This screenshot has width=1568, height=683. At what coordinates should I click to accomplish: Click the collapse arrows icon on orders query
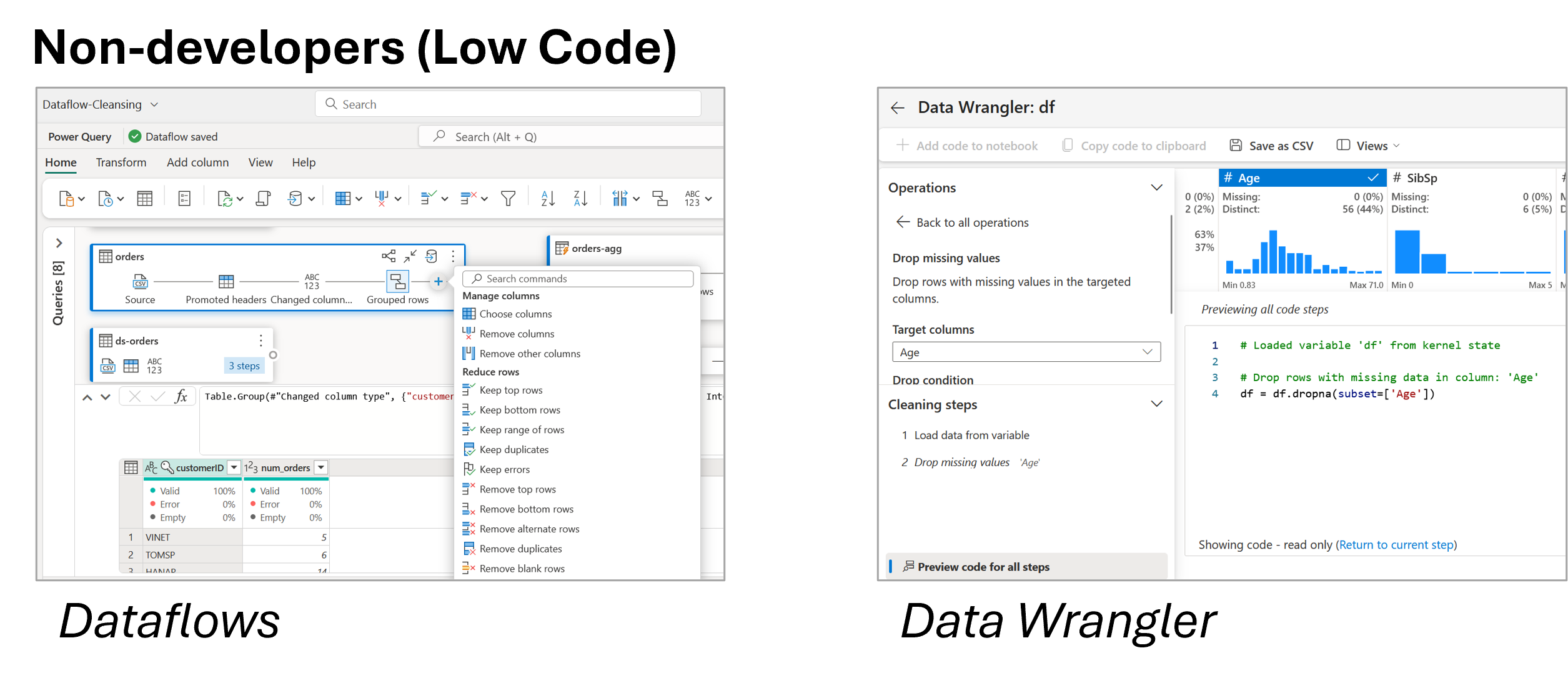(410, 256)
